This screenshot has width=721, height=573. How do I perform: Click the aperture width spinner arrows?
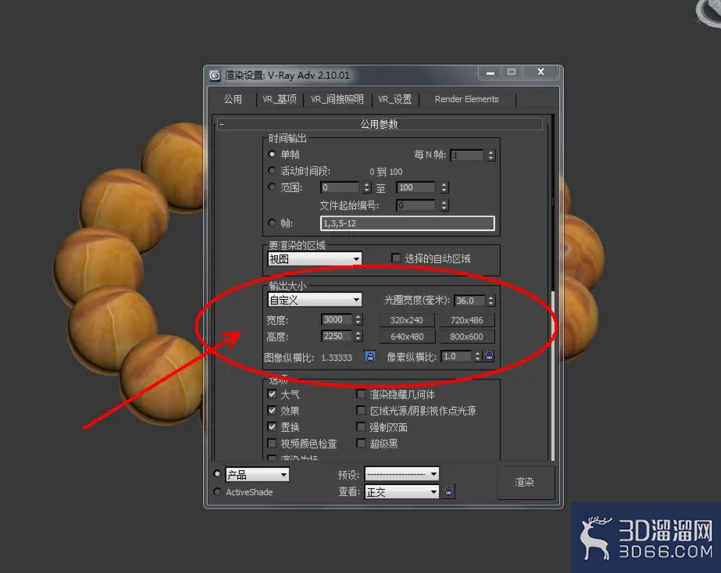pyautogui.click(x=491, y=300)
